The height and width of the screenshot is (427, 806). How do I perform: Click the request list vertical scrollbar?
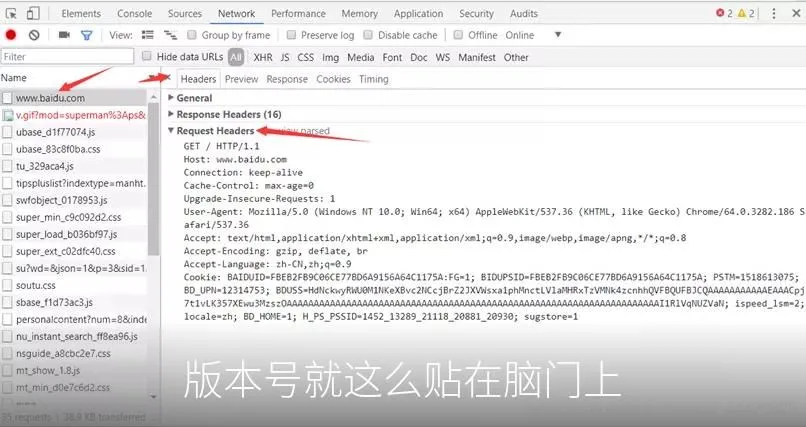pyautogui.click(x=153, y=180)
